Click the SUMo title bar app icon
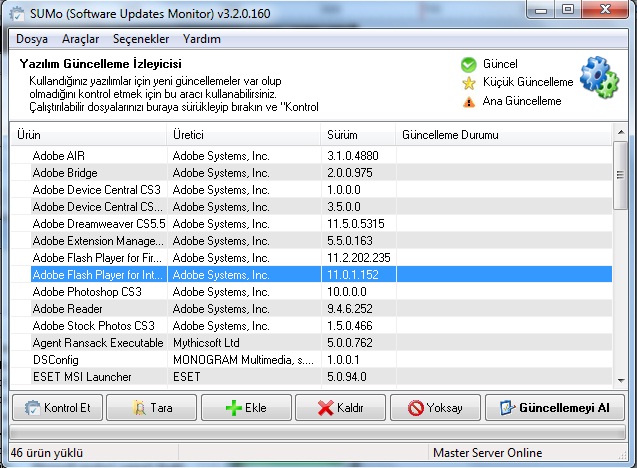 tap(17, 13)
